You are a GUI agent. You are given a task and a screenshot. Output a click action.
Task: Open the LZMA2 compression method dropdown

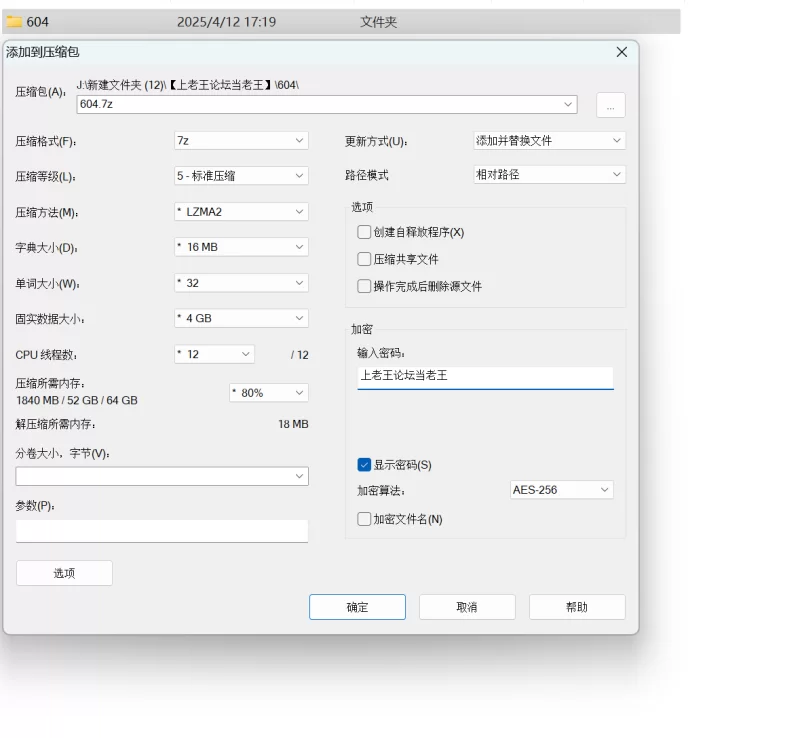coord(241,212)
